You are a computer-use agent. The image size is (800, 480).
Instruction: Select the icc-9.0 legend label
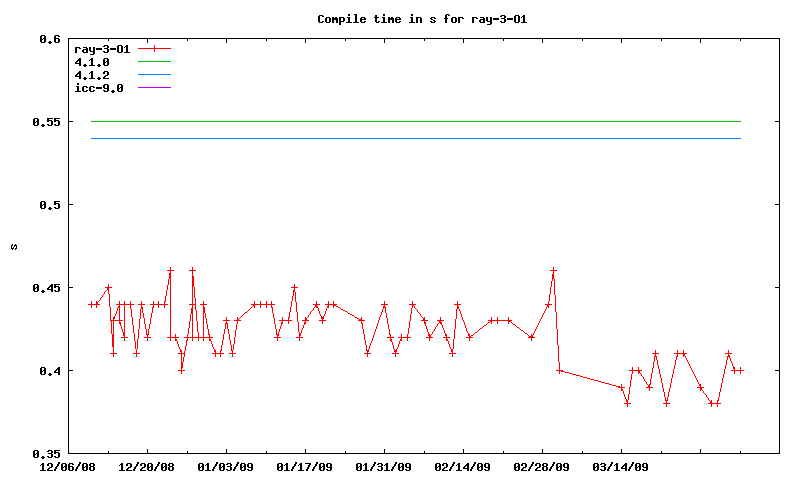click(x=99, y=88)
